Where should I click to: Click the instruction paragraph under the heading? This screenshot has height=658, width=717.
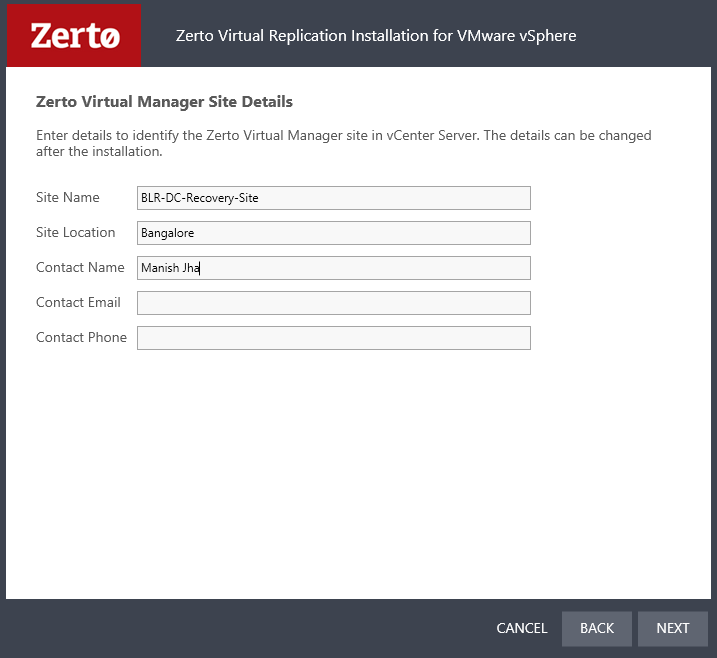pyautogui.click(x=343, y=144)
